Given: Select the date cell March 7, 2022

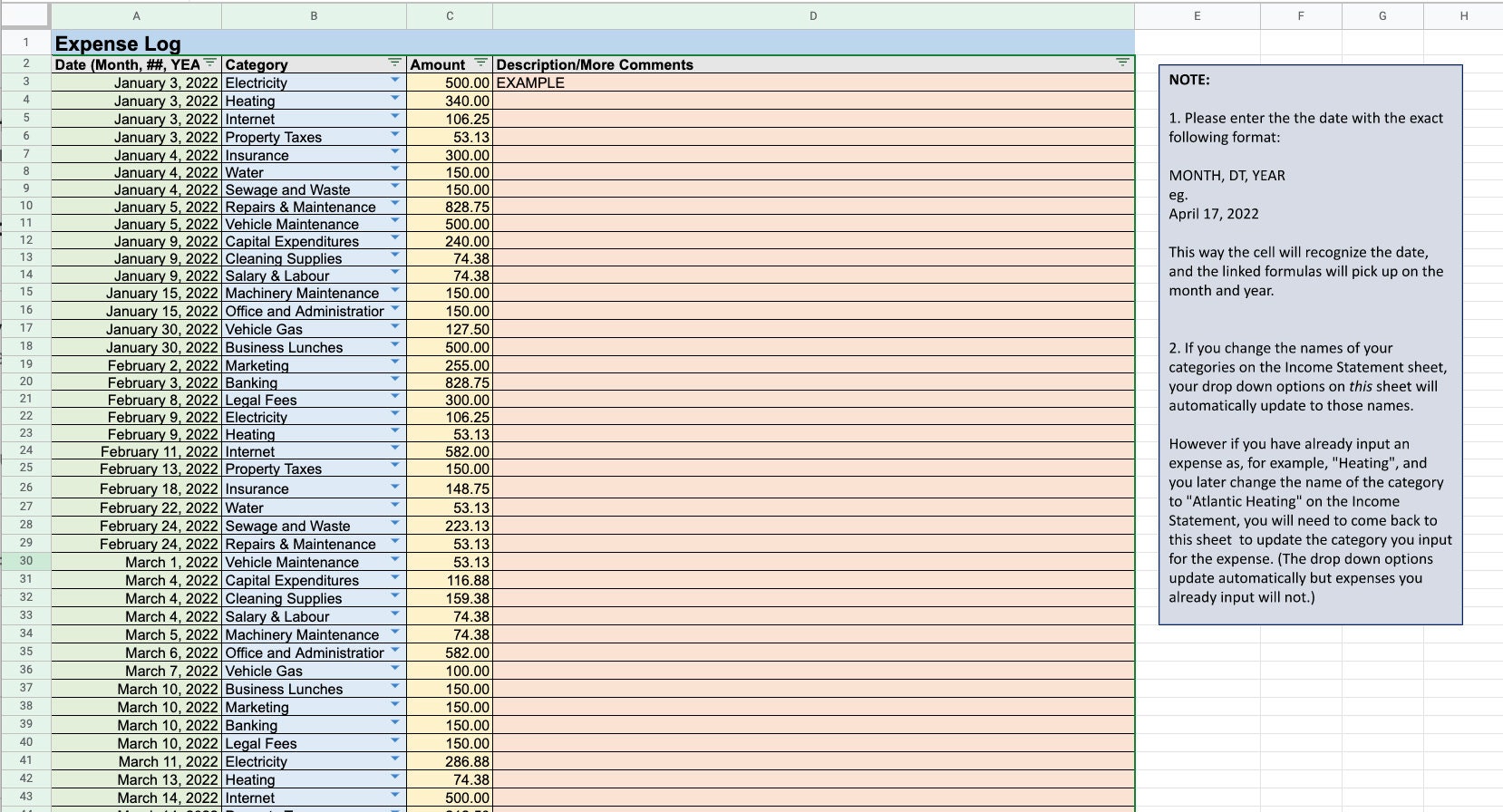Looking at the screenshot, I should [136, 671].
